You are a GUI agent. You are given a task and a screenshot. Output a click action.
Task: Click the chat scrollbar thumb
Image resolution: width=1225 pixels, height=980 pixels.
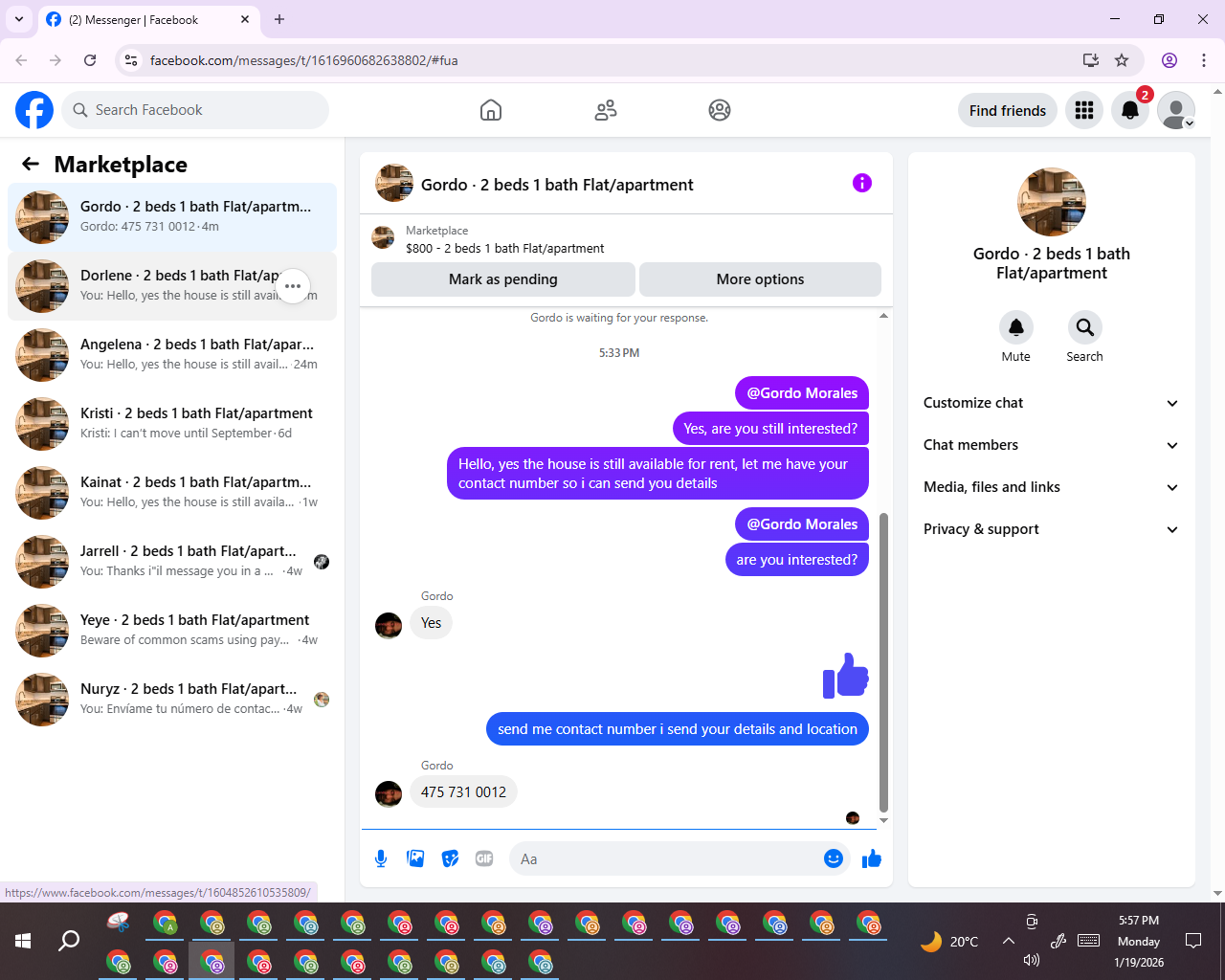click(883, 662)
